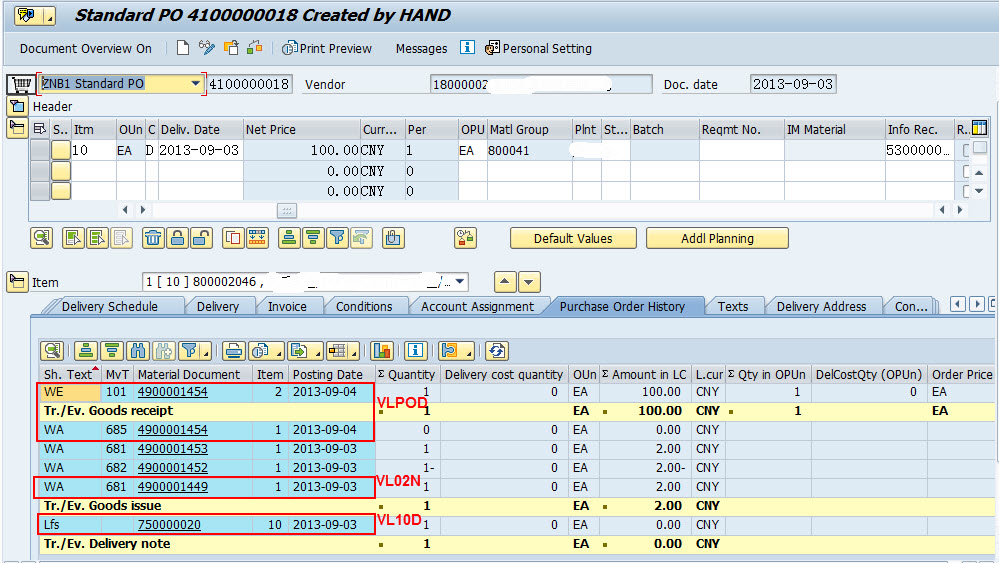Viewport: 999px width, 563px height.
Task: Sort purchase order history ascending
Action: 85,351
